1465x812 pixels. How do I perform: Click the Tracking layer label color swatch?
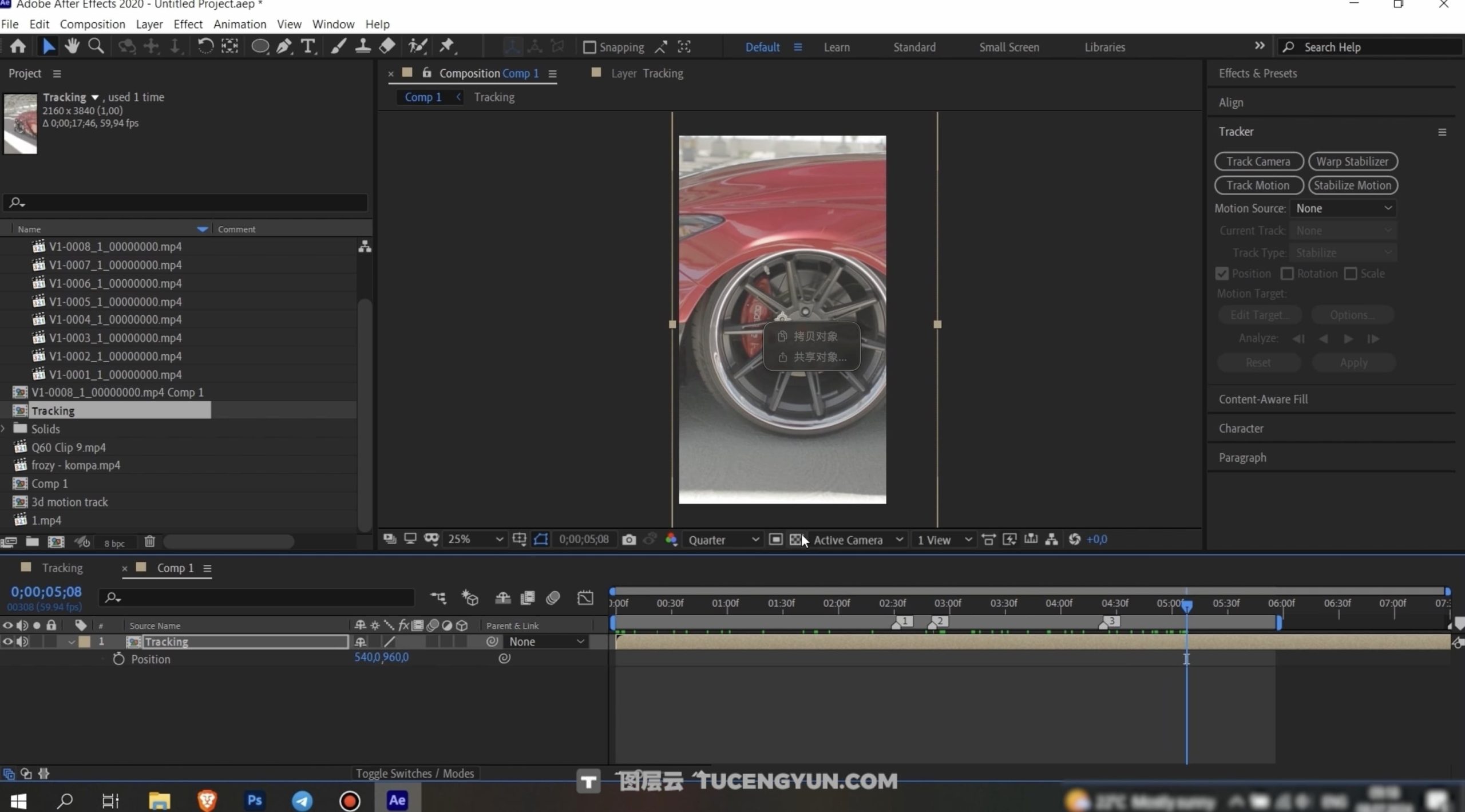coord(84,641)
